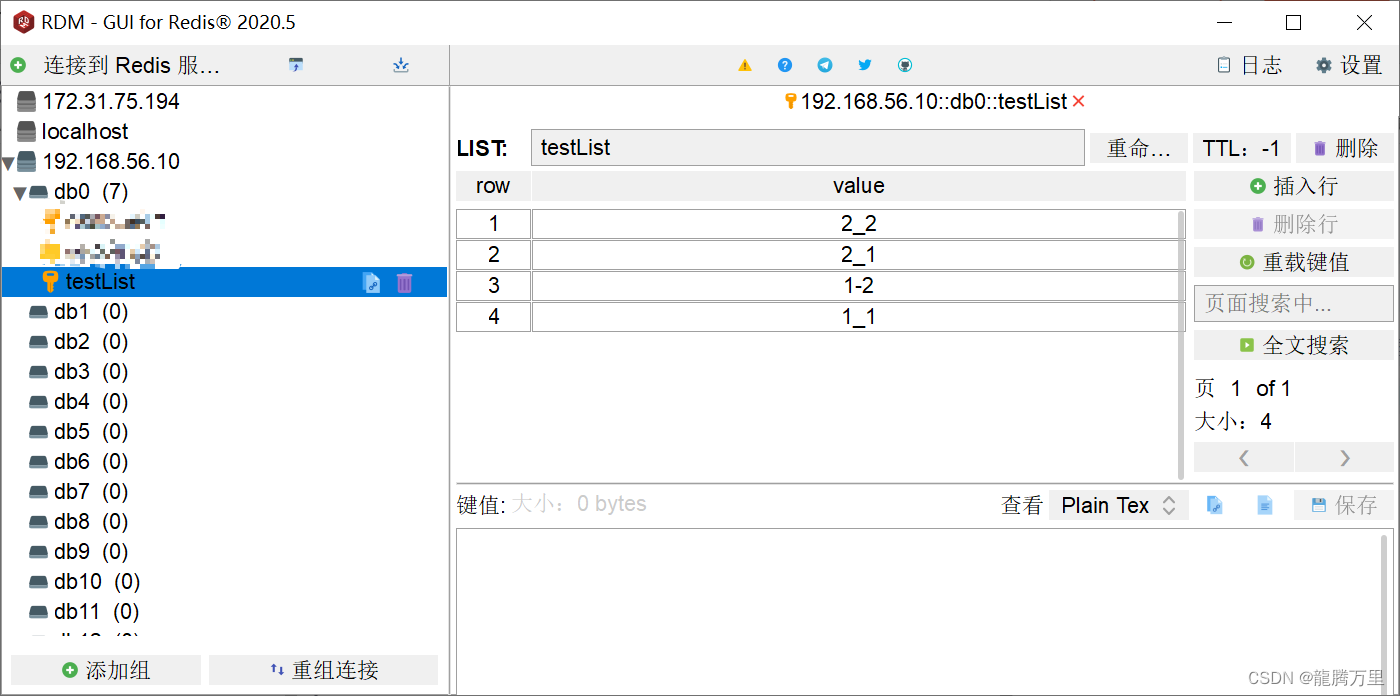
Task: Click the purple trash icon on testList row
Action: [x=404, y=283]
